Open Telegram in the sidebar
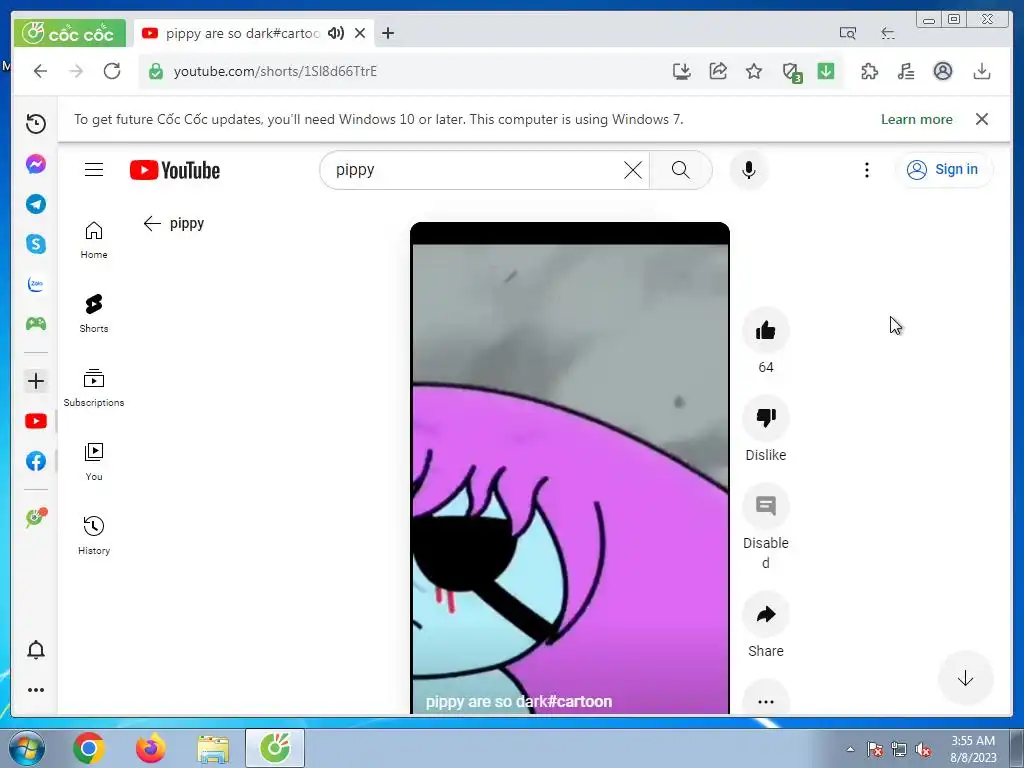This screenshot has width=1024, height=768. (x=36, y=204)
